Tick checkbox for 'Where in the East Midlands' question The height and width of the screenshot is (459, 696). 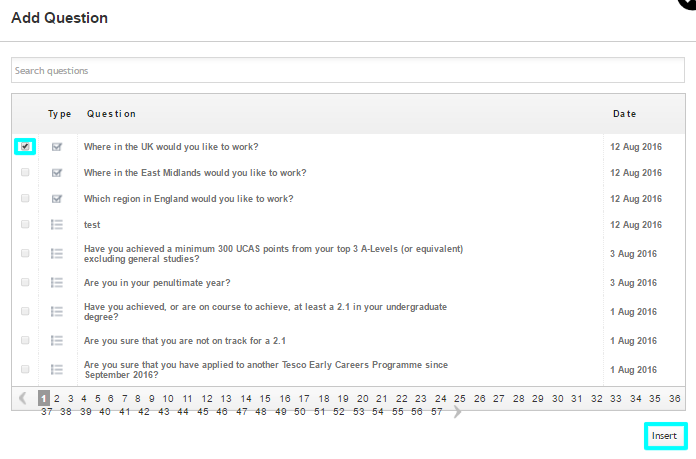pos(25,173)
